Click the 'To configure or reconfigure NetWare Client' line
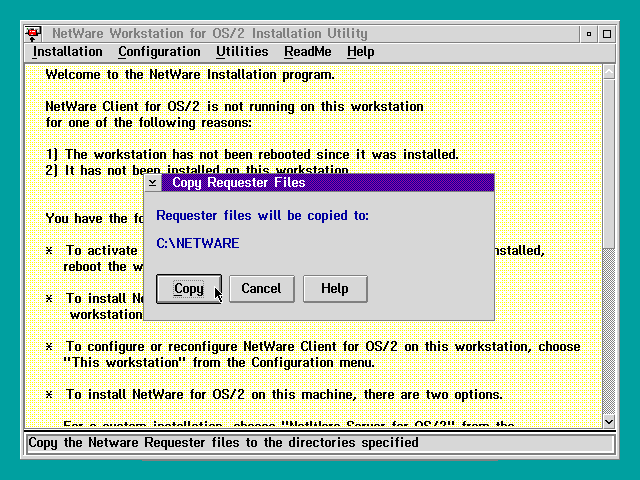 [x=323, y=347]
